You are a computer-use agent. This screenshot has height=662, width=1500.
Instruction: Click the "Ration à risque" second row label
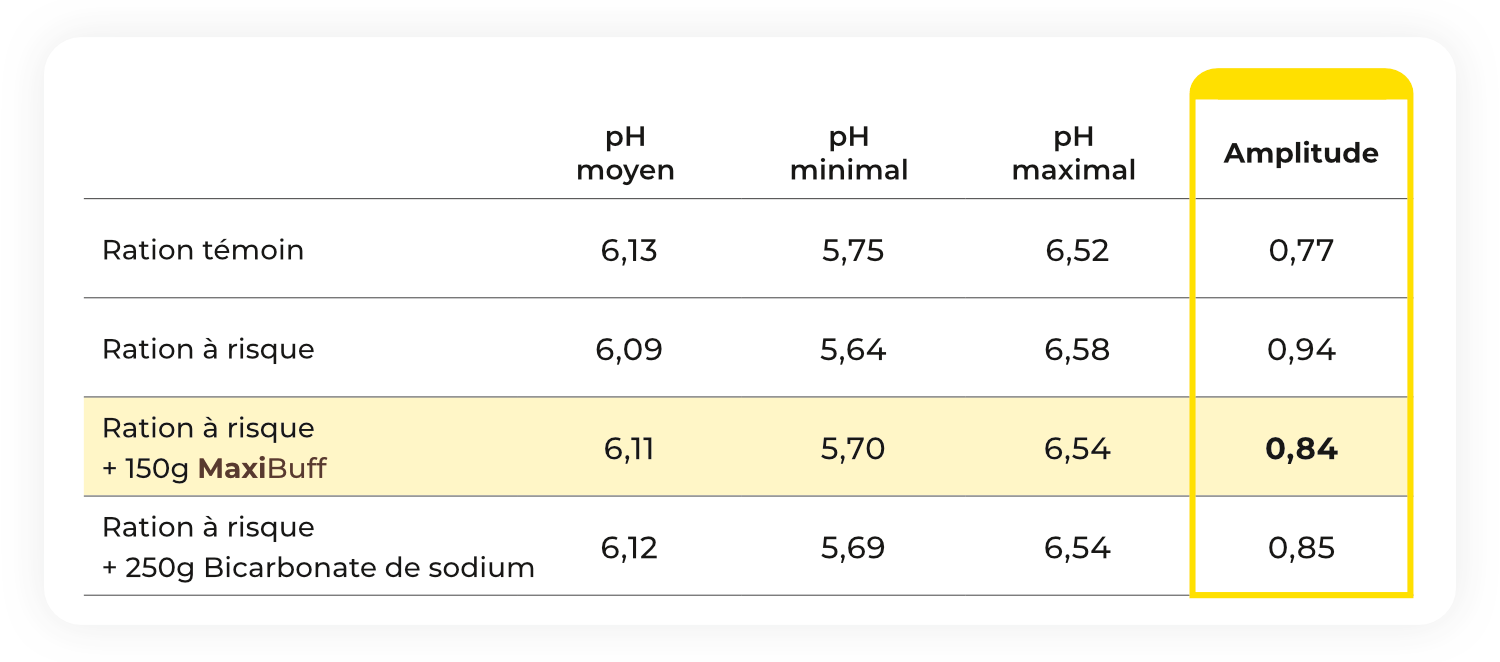click(x=208, y=349)
